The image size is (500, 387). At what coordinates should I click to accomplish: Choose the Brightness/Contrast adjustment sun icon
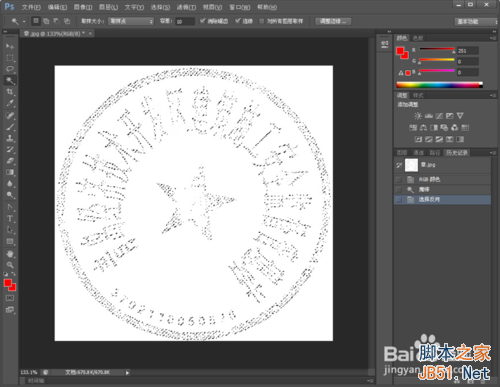click(418, 116)
